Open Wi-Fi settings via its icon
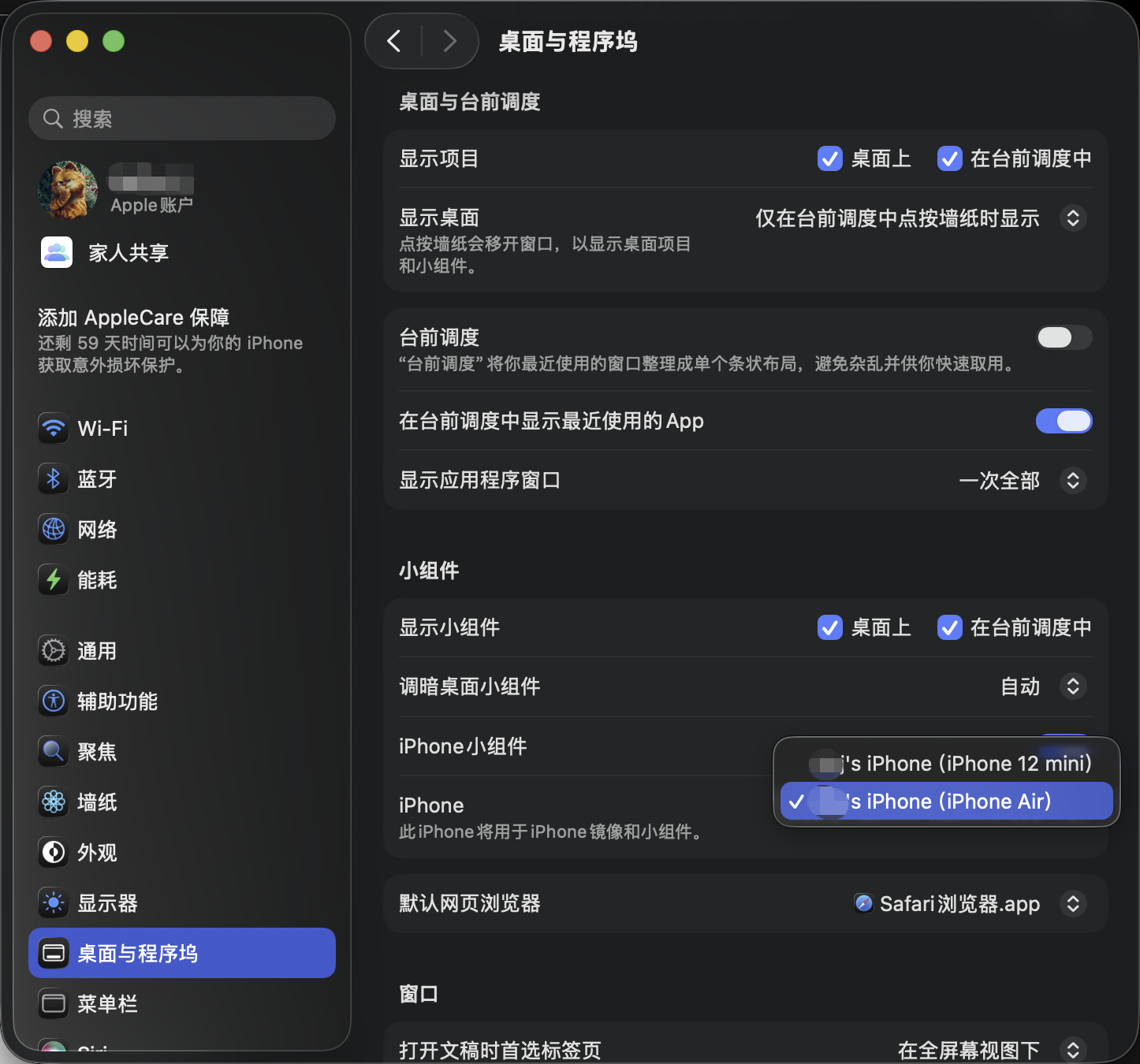 tap(54, 428)
